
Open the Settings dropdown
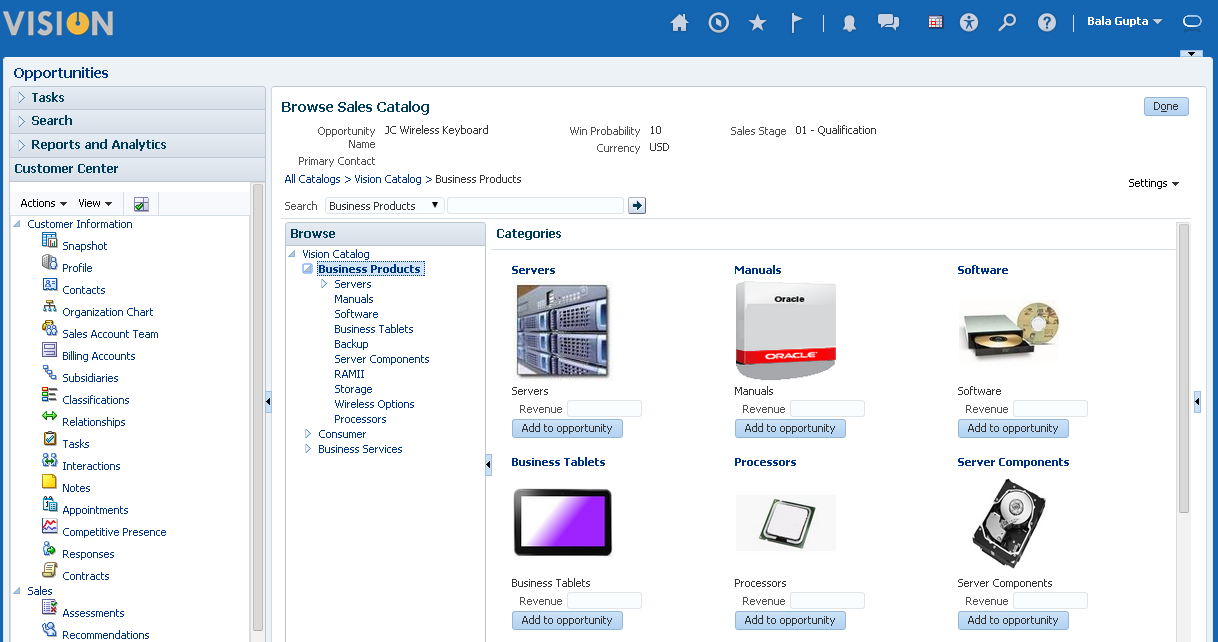1153,183
